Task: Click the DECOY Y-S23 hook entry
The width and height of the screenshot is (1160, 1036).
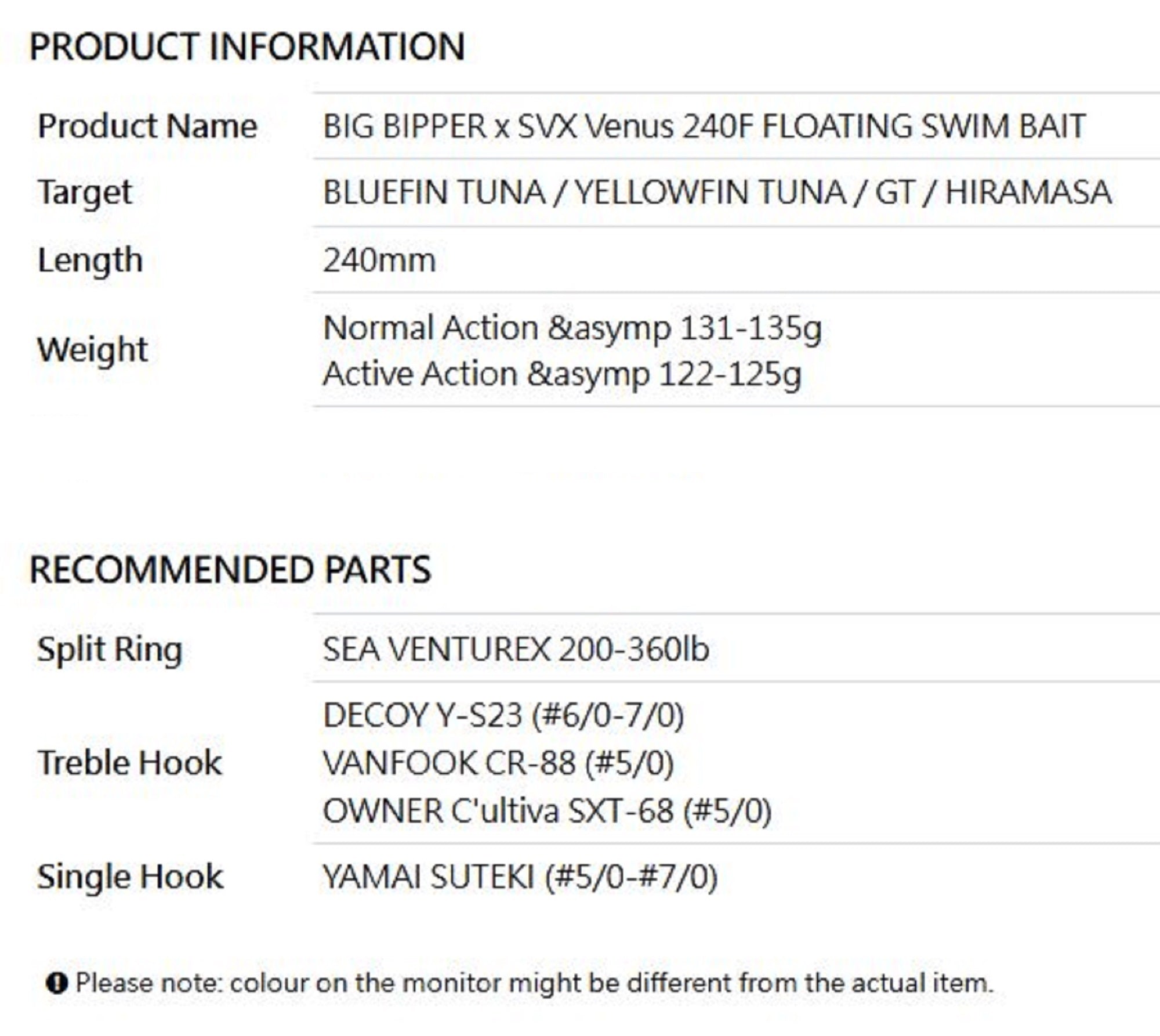Action: pyautogui.click(x=503, y=715)
